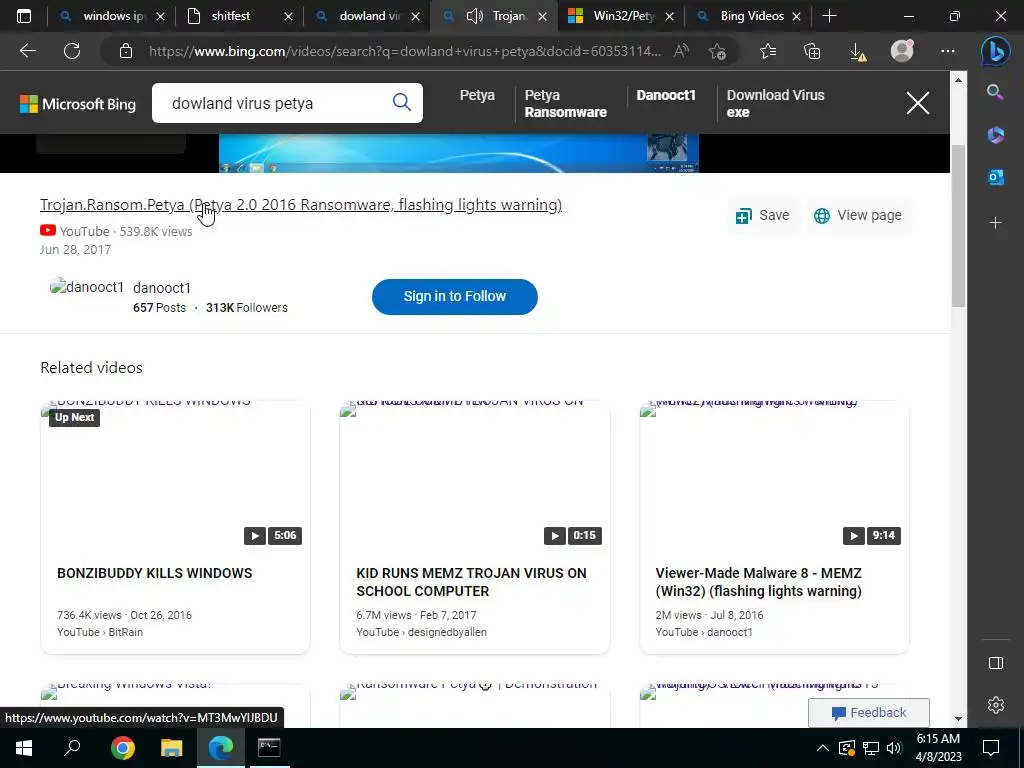Screen dimensions: 1024x768
Task: Mute the Trojan tab audio icon
Action: pyautogui.click(x=475, y=16)
